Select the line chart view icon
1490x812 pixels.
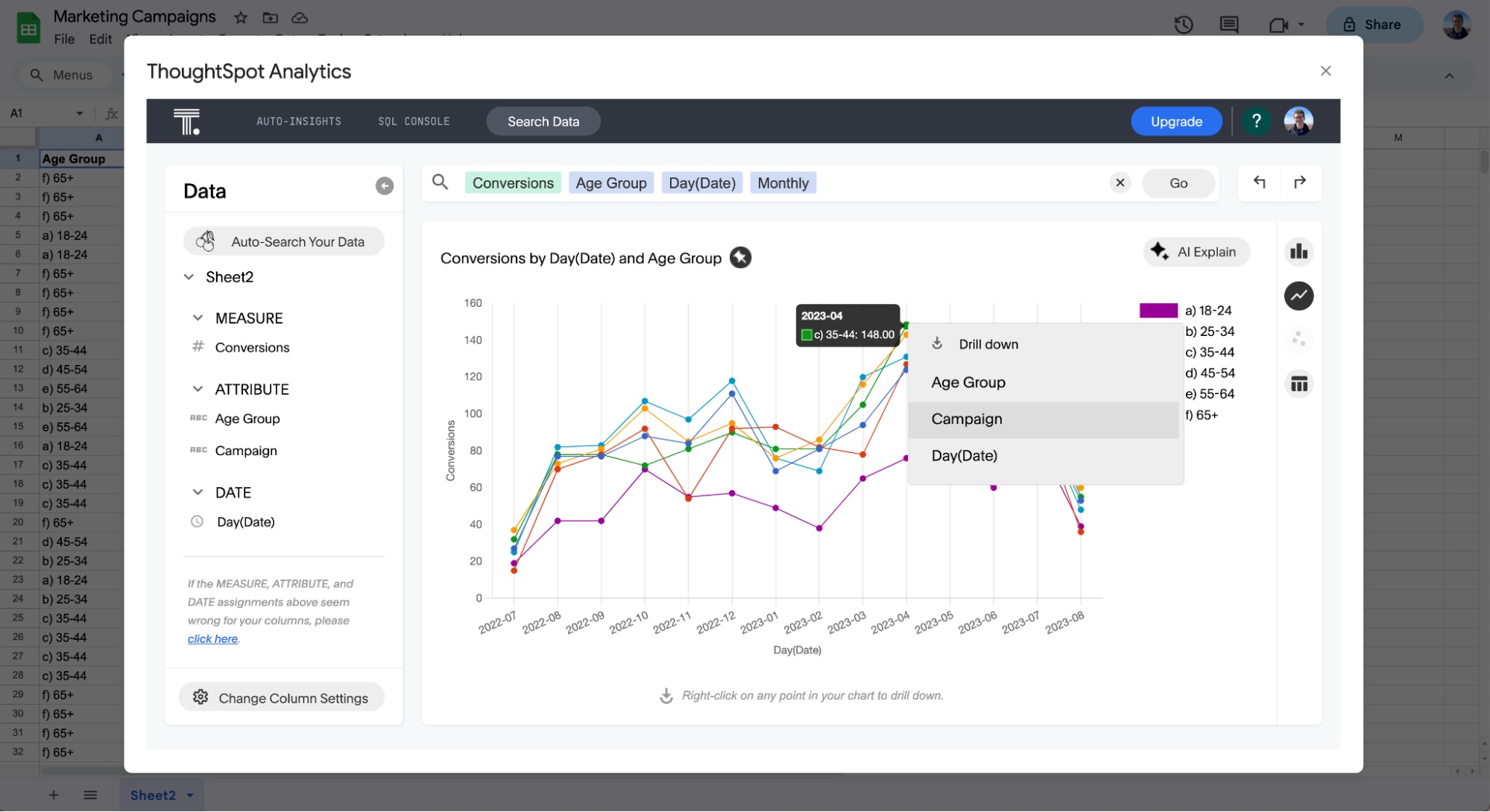[1299, 296]
